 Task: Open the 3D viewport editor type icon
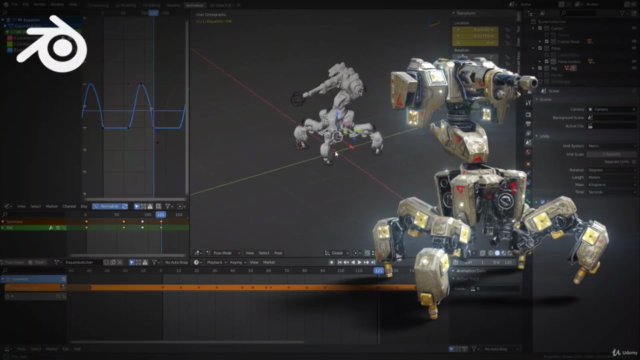(198, 253)
